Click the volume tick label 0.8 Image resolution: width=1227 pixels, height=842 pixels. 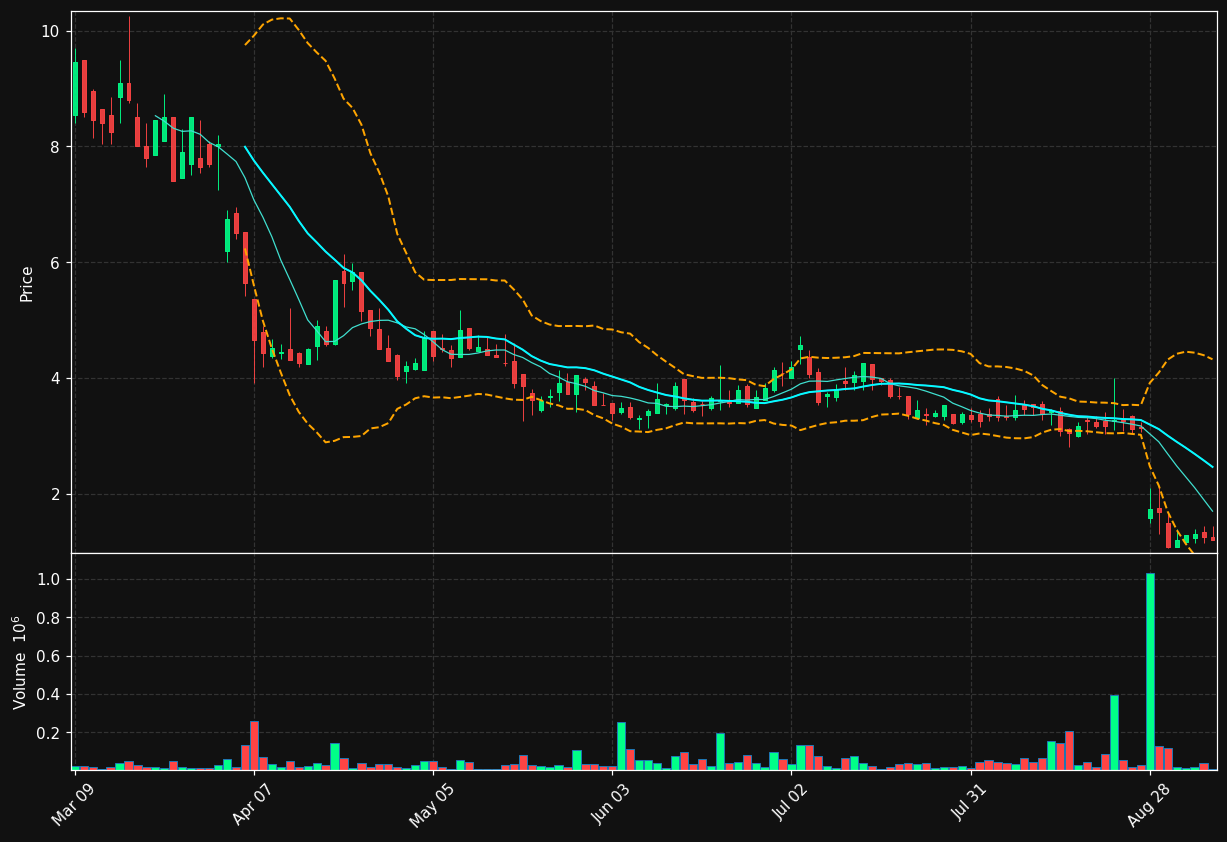click(48, 618)
